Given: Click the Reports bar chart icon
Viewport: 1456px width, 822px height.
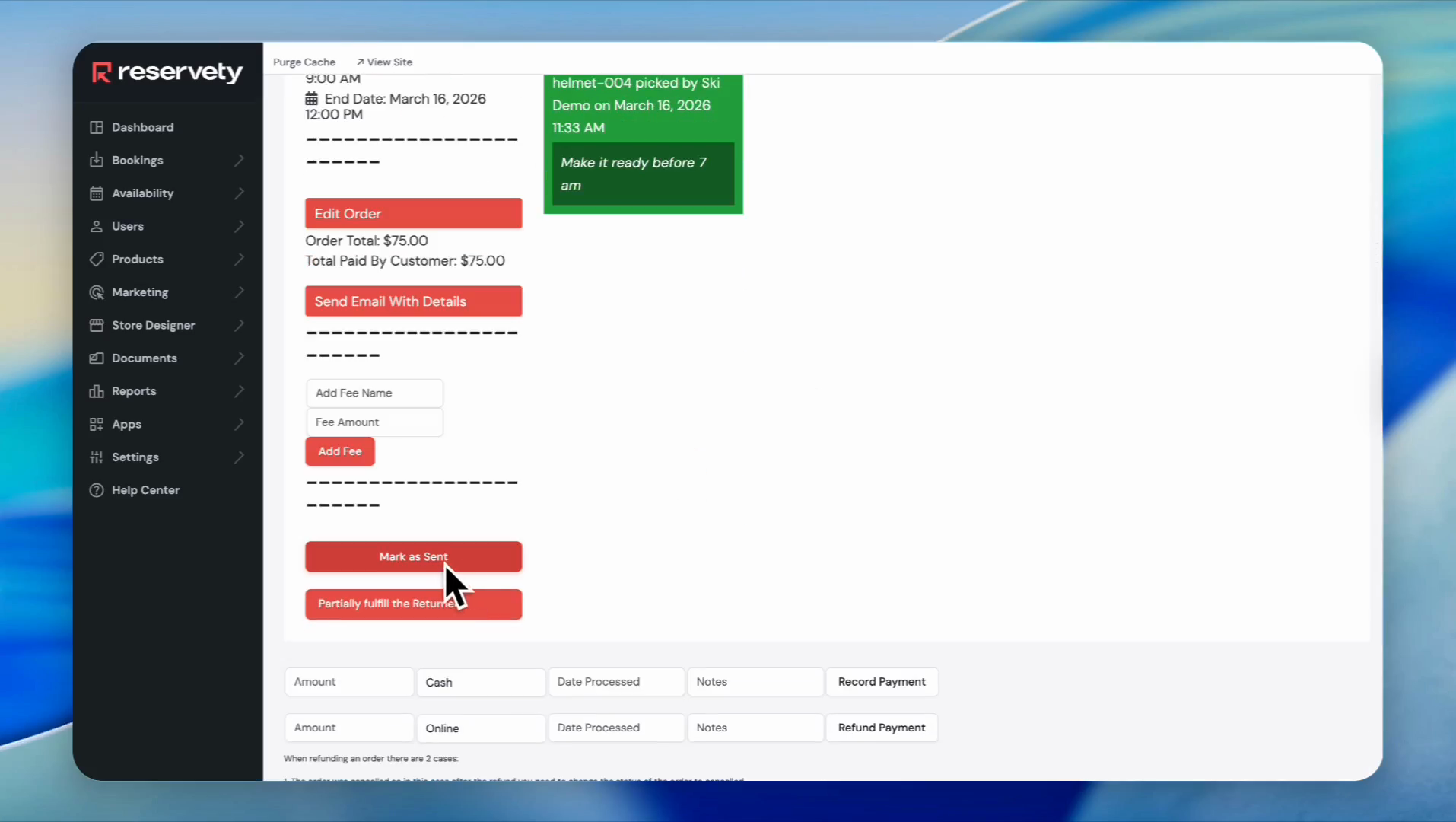Looking at the screenshot, I should tap(97, 391).
